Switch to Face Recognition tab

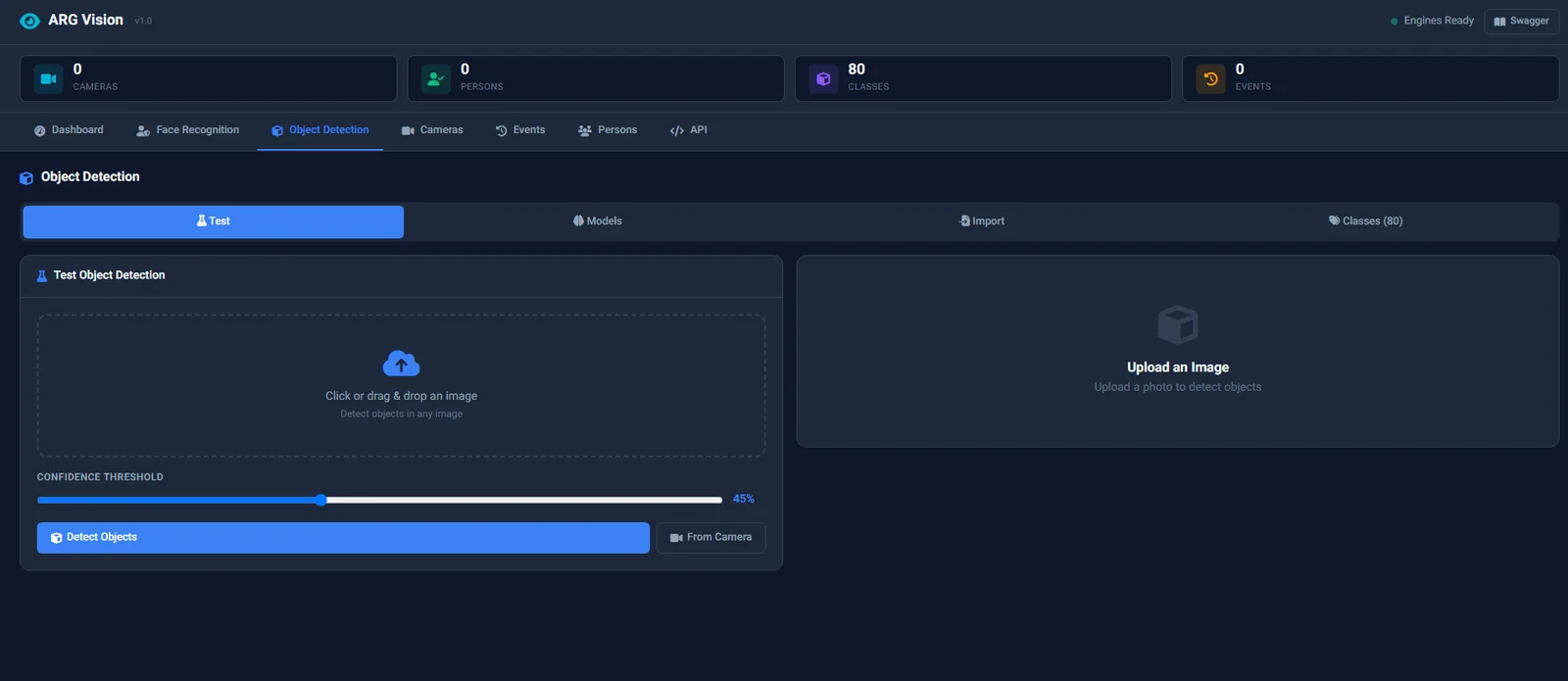[187, 130]
